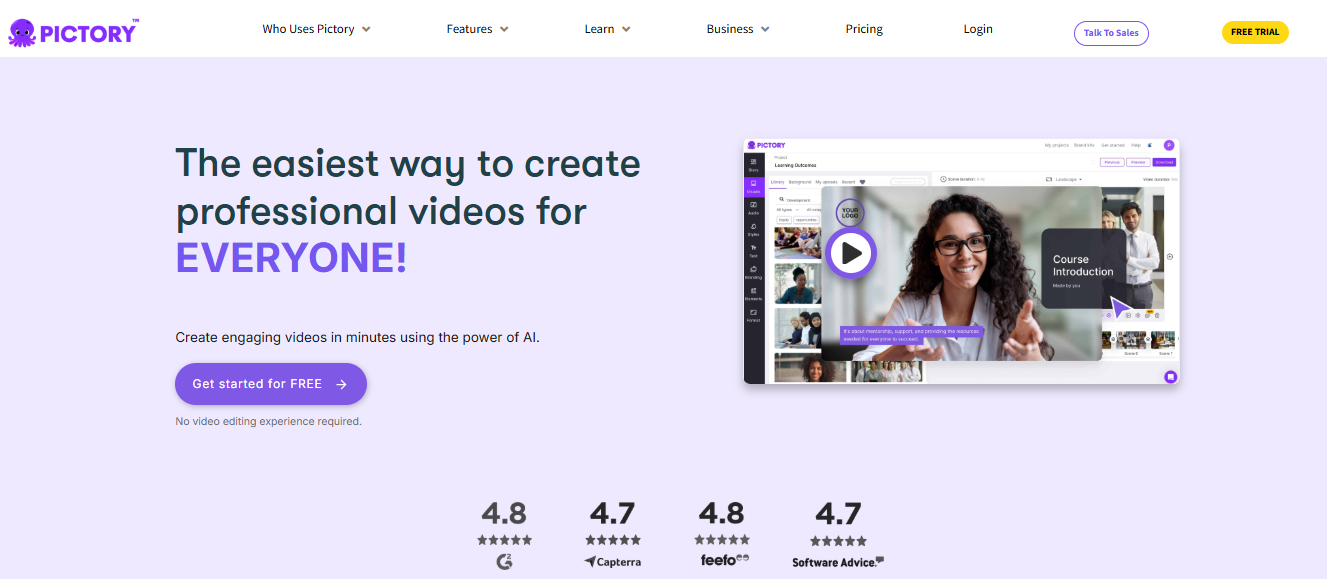Click the Visuals icon in preview sidebar
The width and height of the screenshot is (1327, 579).
753,187
